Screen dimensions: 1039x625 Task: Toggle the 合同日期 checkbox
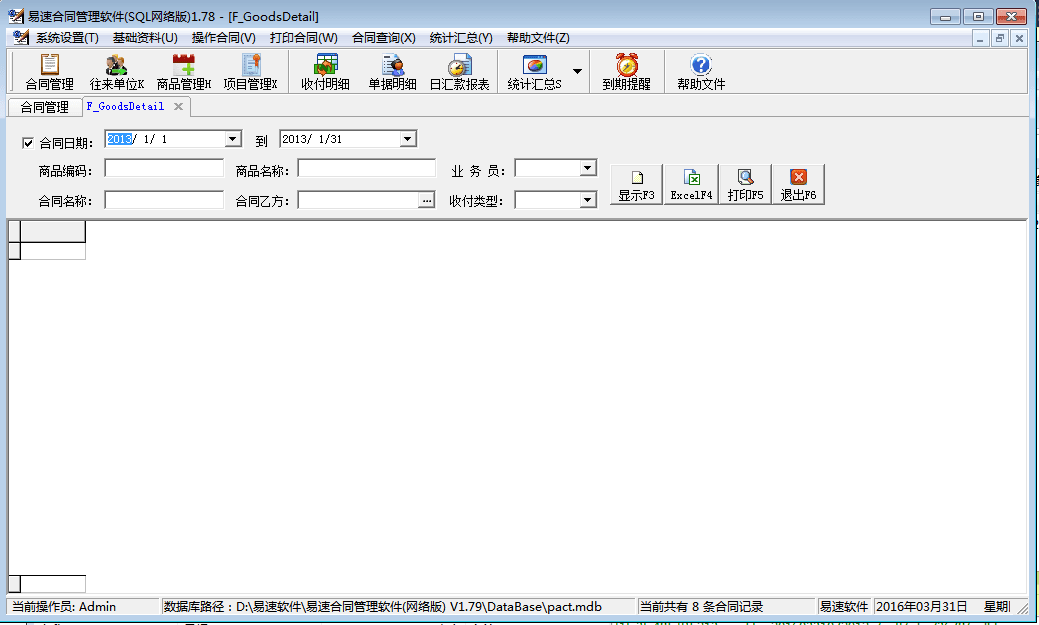click(28, 142)
